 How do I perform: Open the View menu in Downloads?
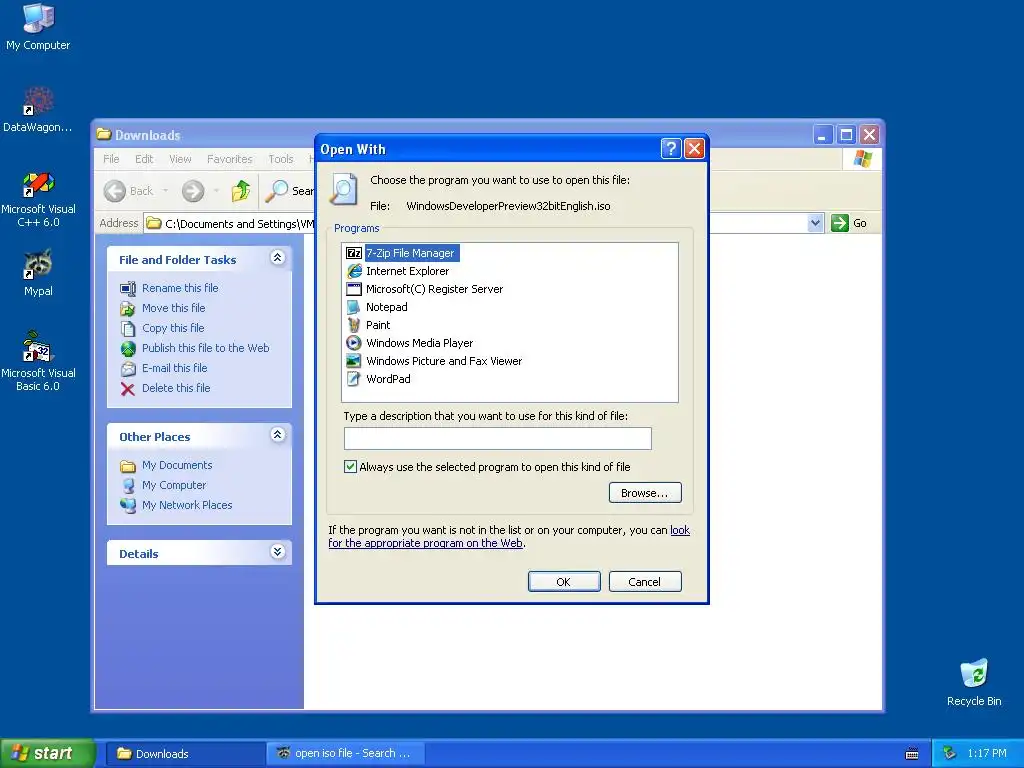click(180, 159)
